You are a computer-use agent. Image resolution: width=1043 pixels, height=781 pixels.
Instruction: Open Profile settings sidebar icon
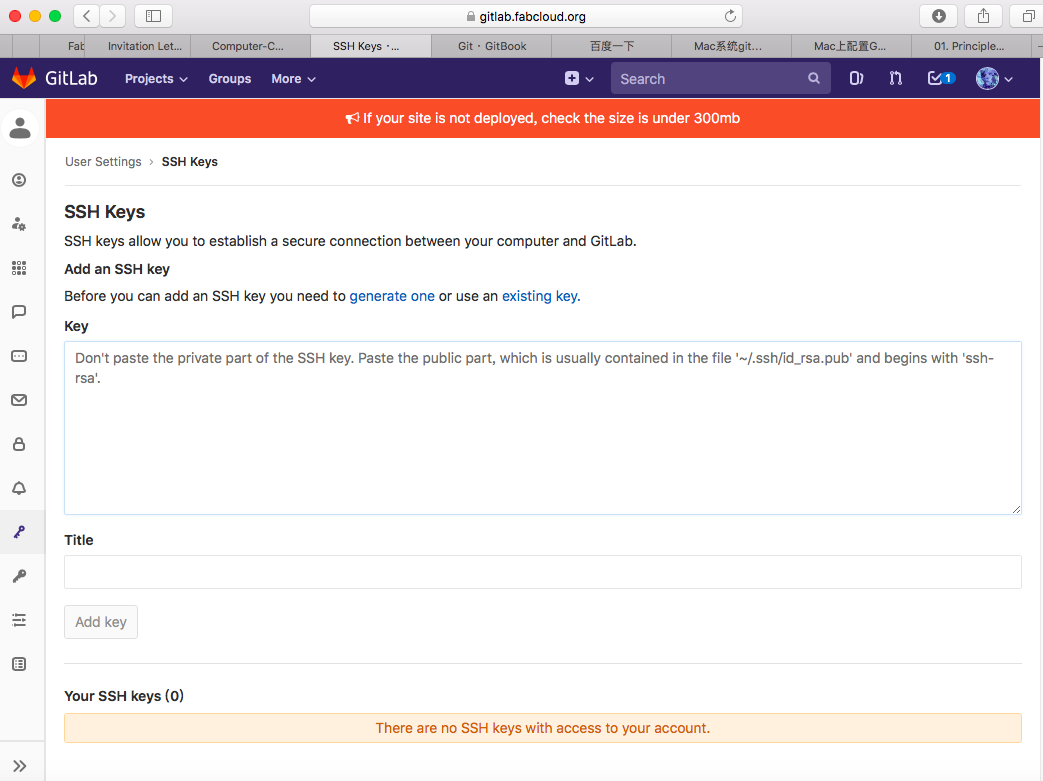[x=19, y=180]
